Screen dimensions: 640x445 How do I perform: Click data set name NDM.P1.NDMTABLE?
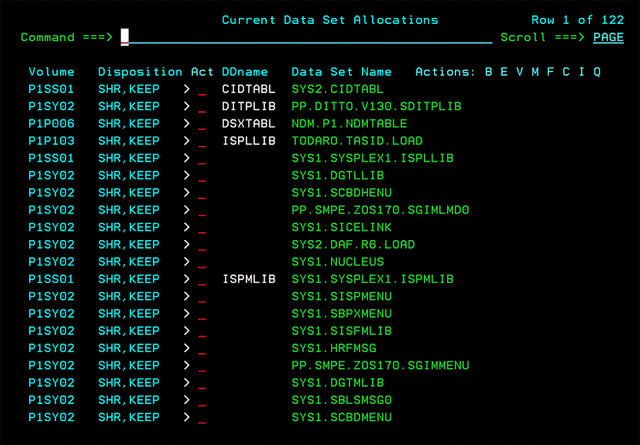pos(349,124)
